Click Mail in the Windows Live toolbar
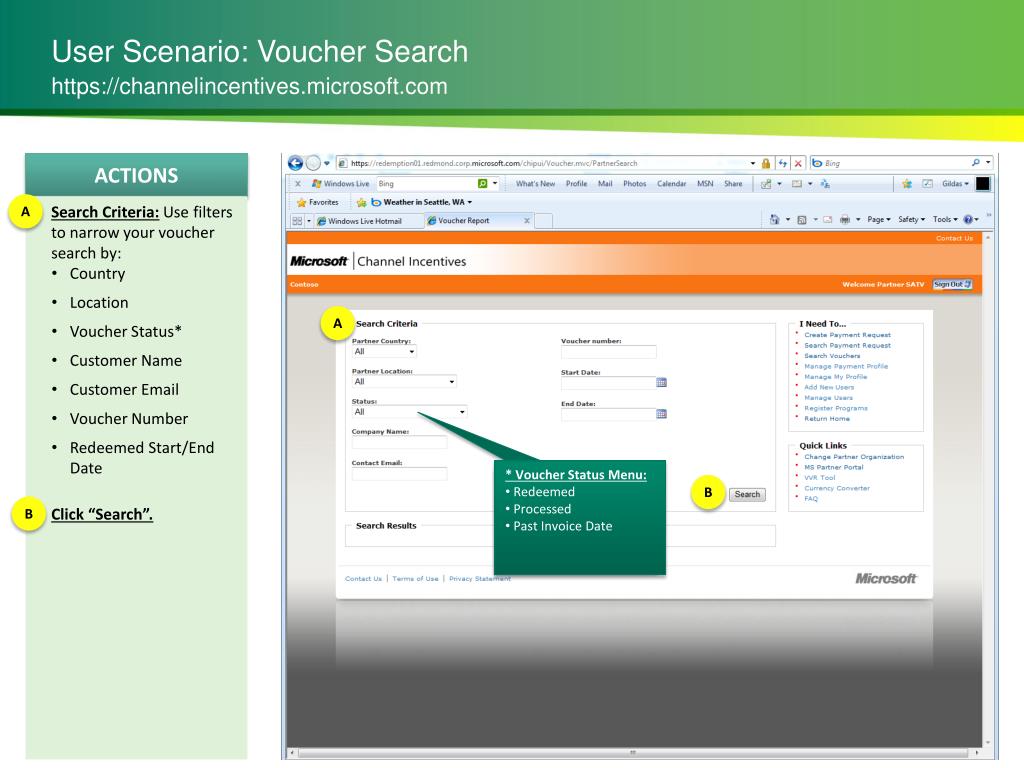Viewport: 1024px width, 768px height. 605,184
